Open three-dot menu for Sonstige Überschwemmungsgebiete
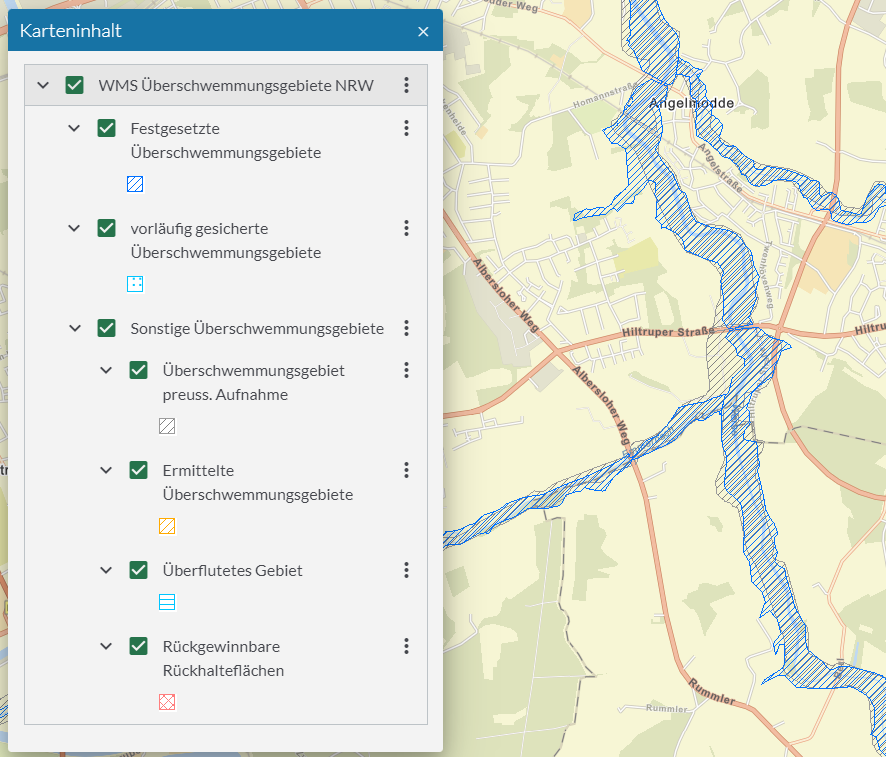The image size is (886, 757). (406, 328)
